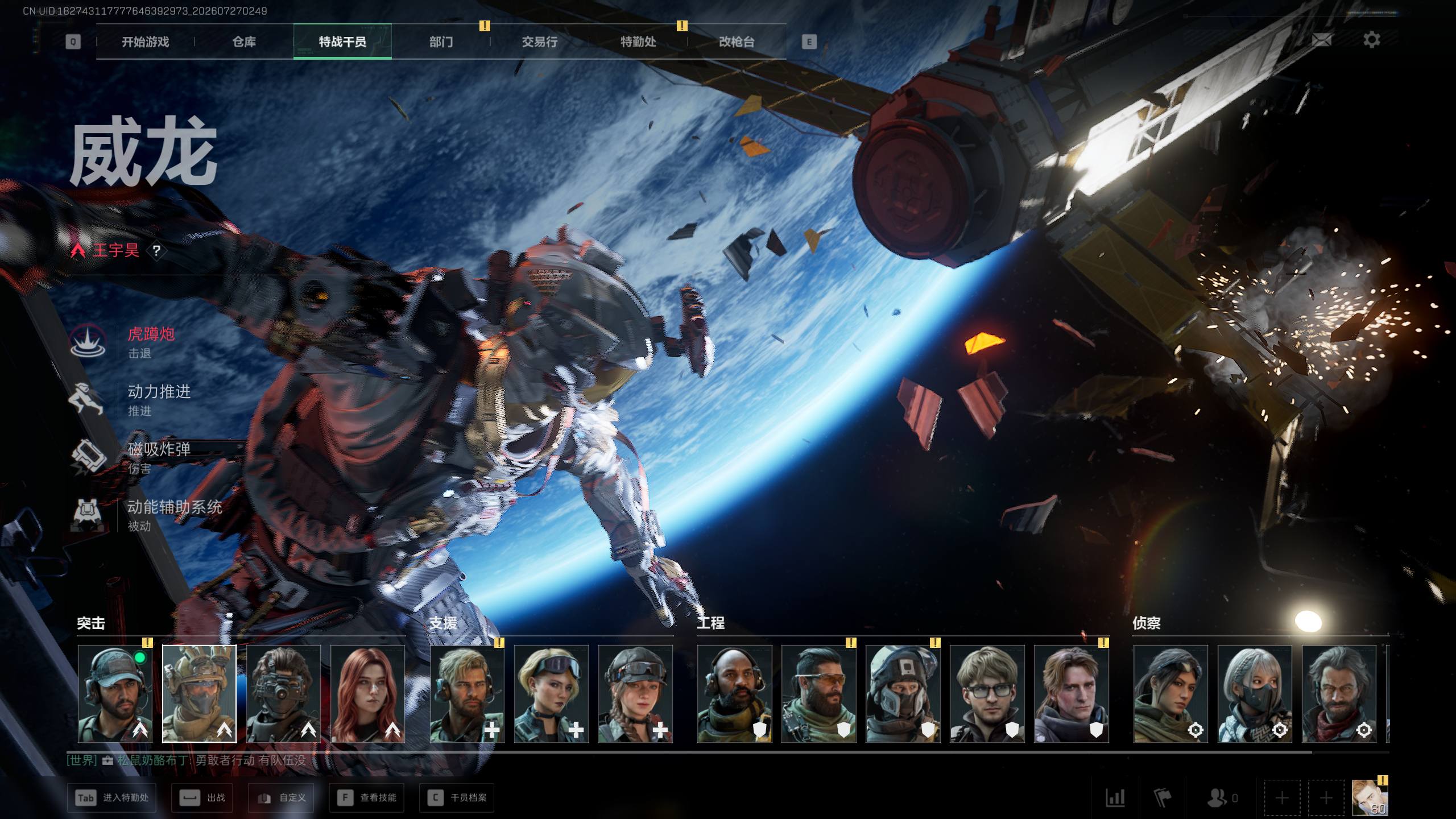Screen dimensions: 1456x819
Task: Select the 动能辅助系统 passive icon
Action: coord(87,514)
